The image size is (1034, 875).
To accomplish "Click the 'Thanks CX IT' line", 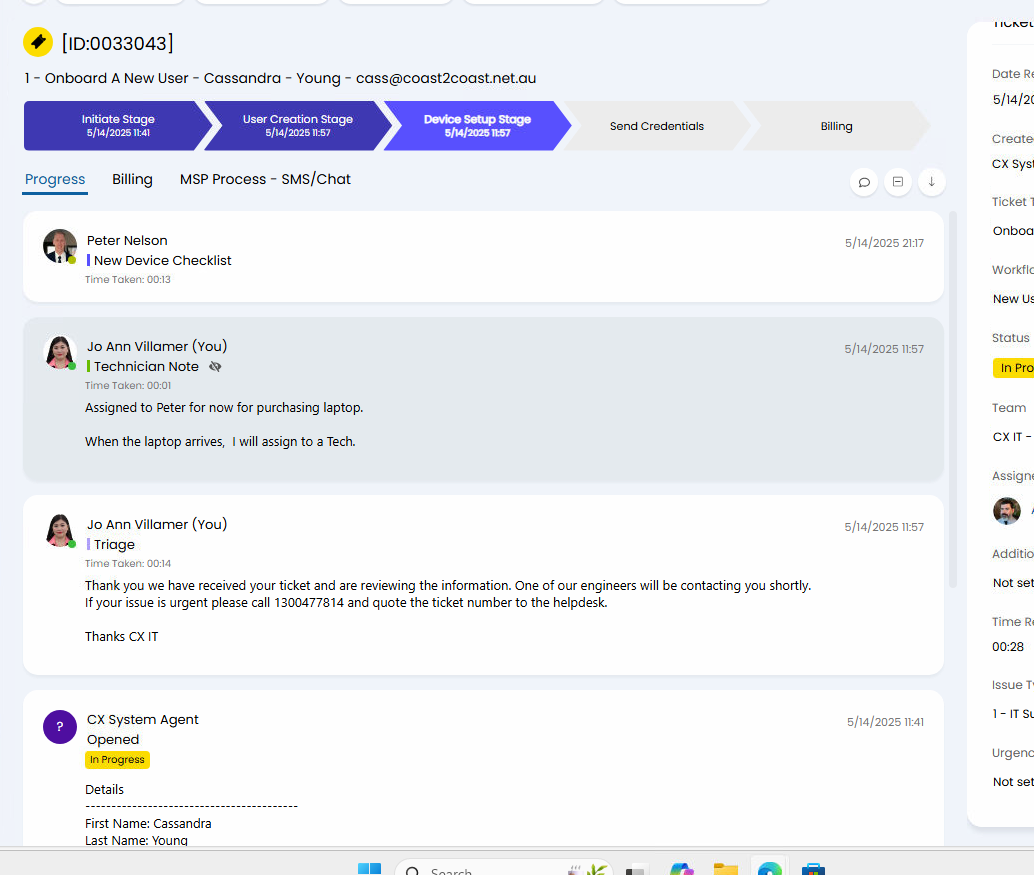I will [121, 636].
